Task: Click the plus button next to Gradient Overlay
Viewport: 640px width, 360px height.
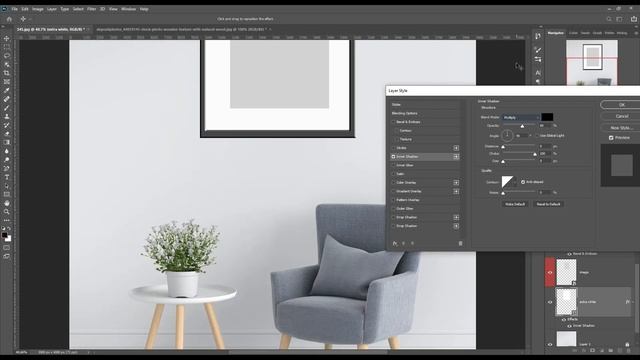Action: 456,191
